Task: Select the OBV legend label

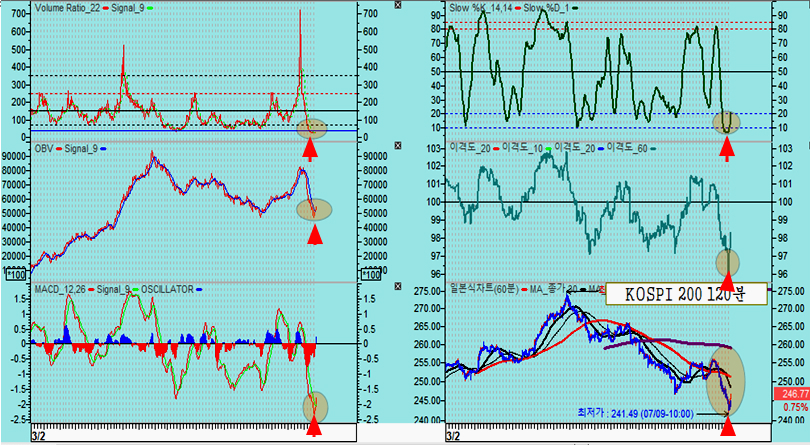Action: pos(44,149)
